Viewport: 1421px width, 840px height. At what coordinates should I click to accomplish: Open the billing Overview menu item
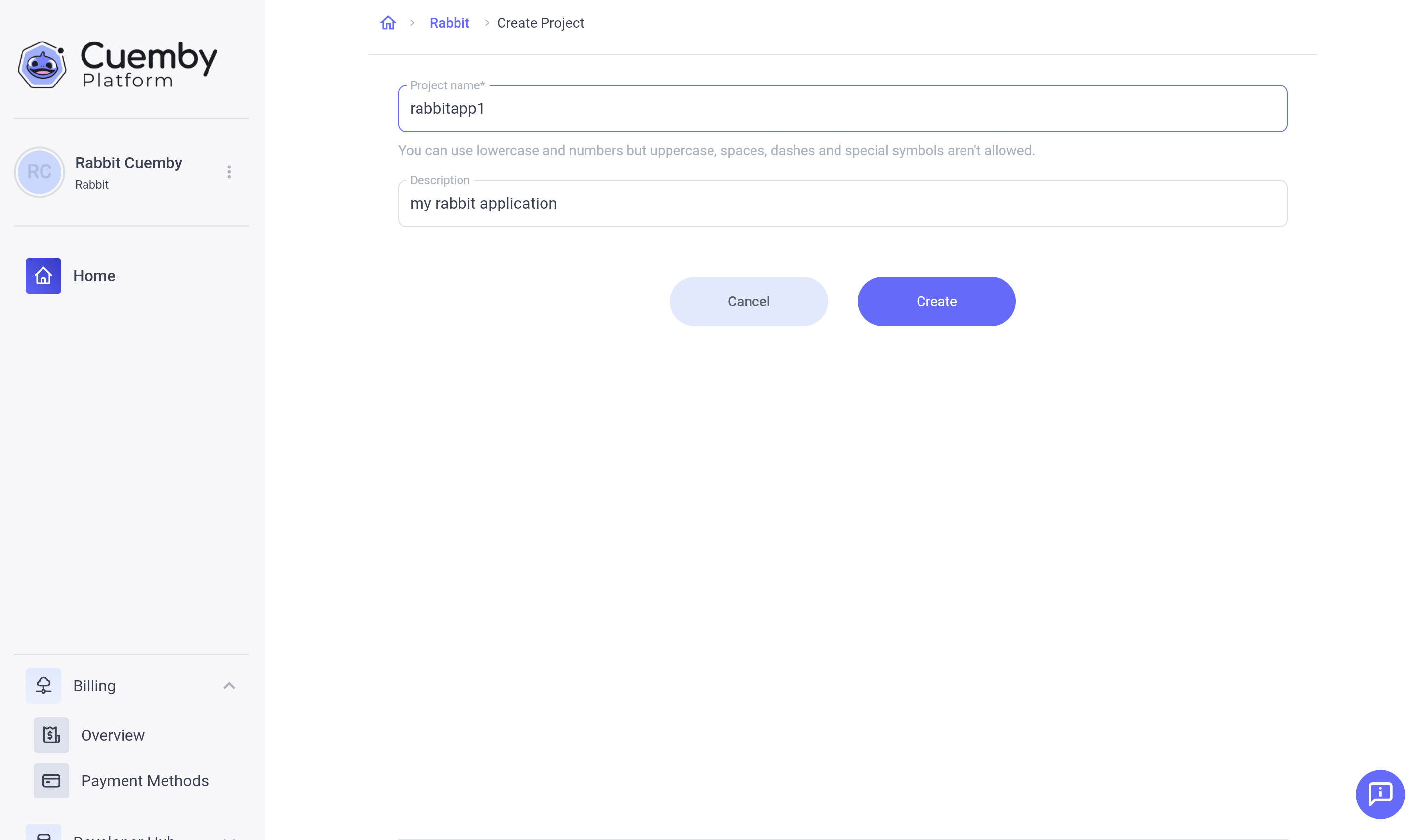(x=113, y=735)
